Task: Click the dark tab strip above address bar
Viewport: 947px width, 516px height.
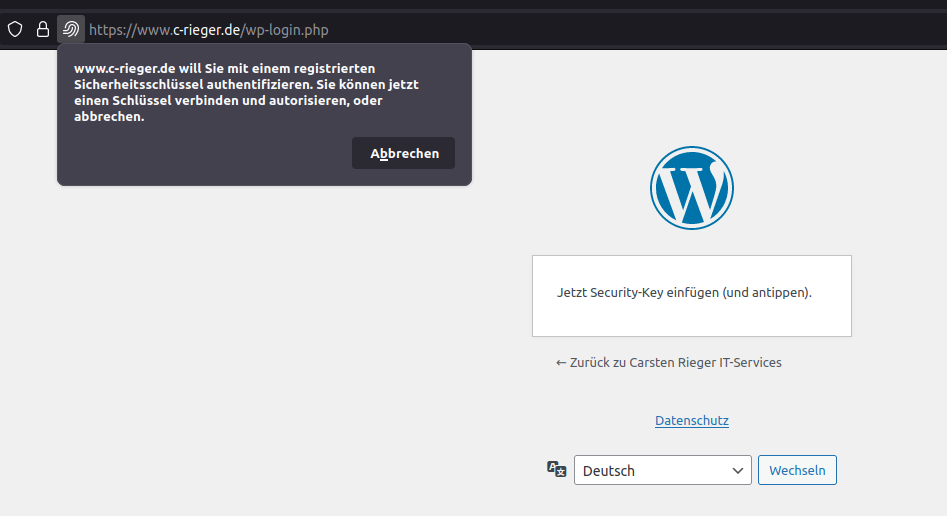Action: tap(474, 4)
